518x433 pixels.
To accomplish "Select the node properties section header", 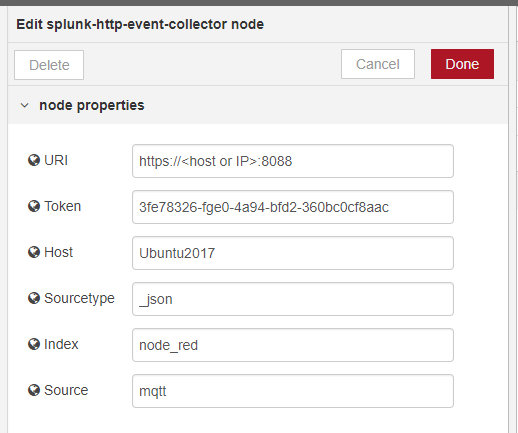I will coord(258,105).
